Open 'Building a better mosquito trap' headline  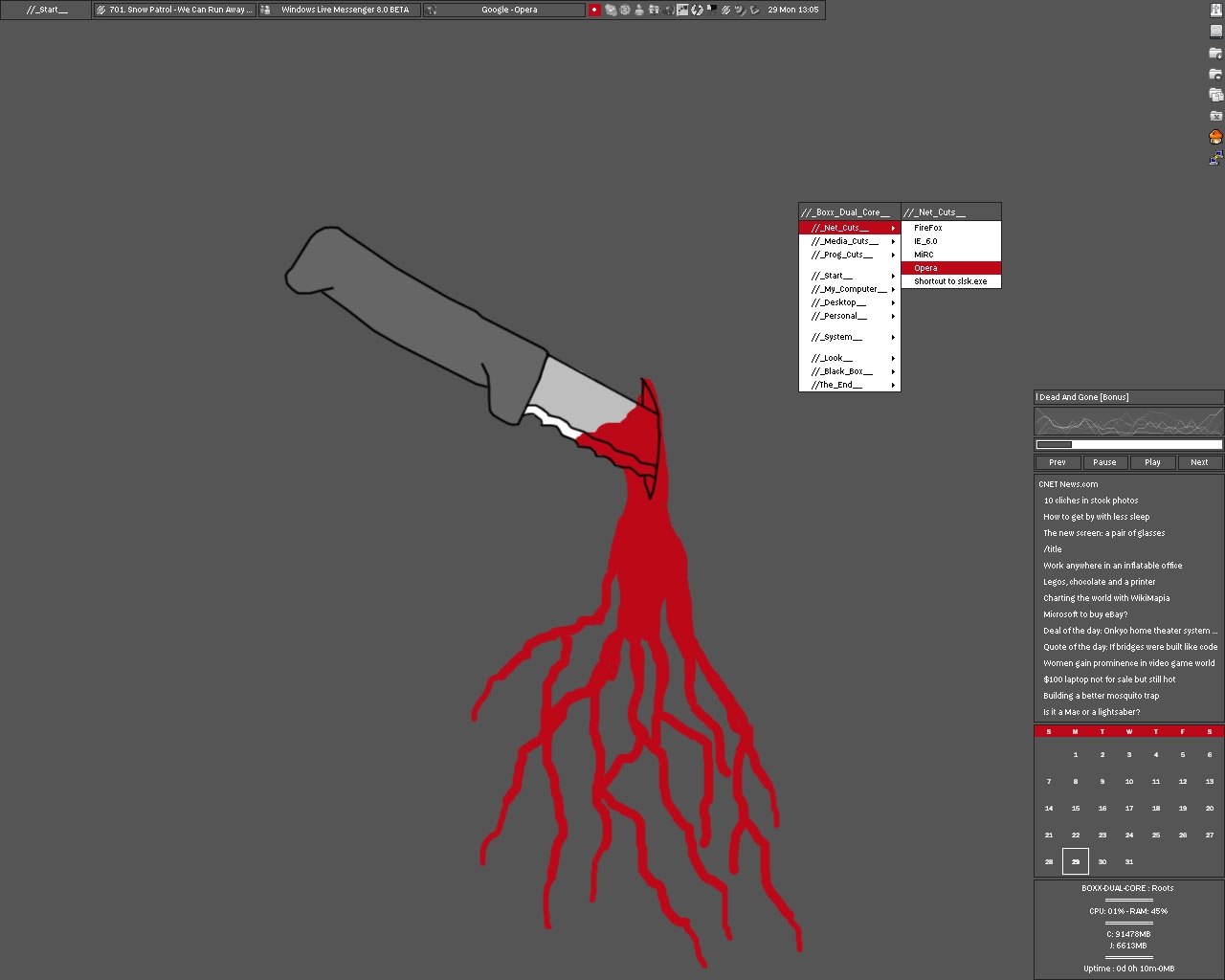coord(1102,696)
